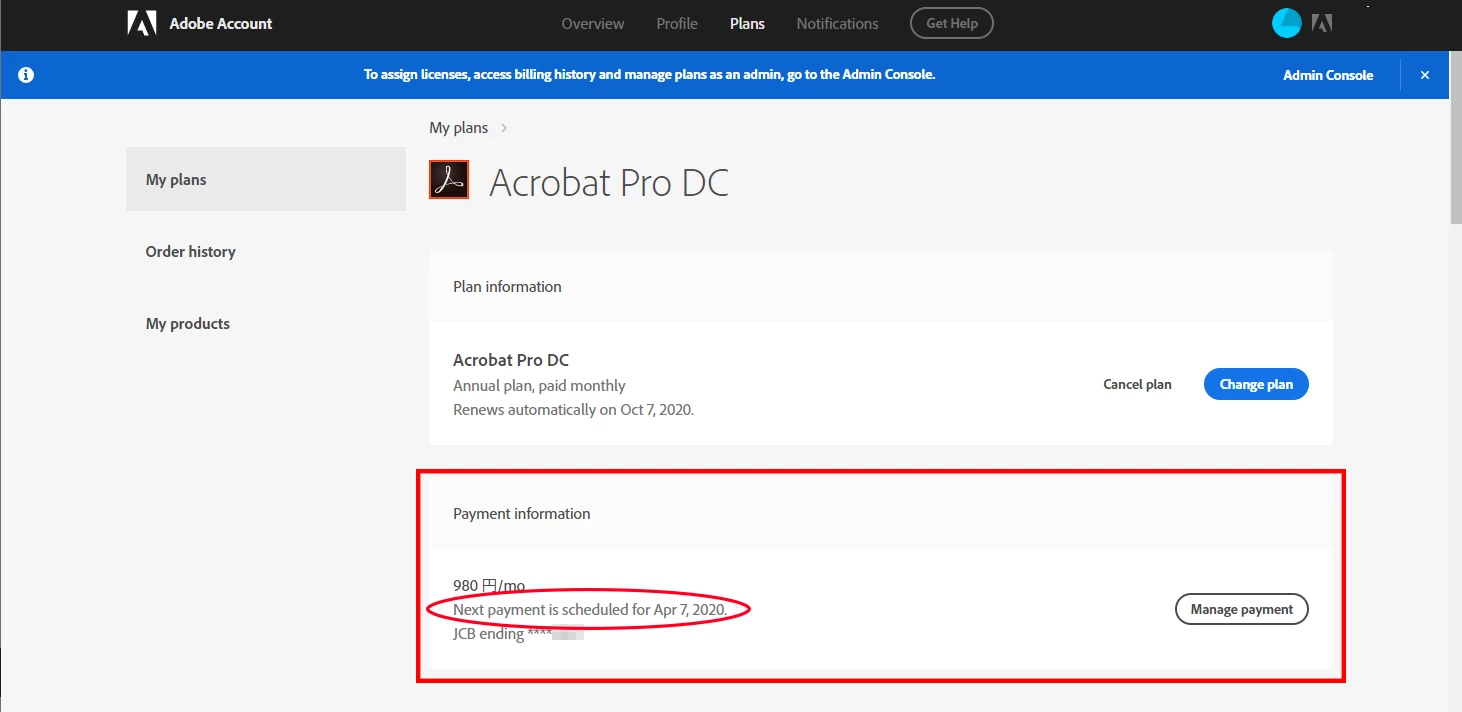Click the banner message about assigning licenses
Image resolution: width=1462 pixels, height=712 pixels.
pyautogui.click(x=649, y=75)
